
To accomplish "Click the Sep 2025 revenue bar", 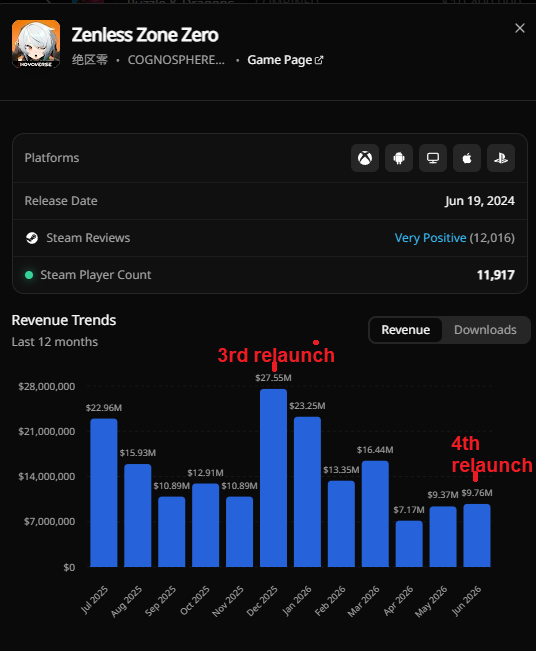I will [x=172, y=532].
